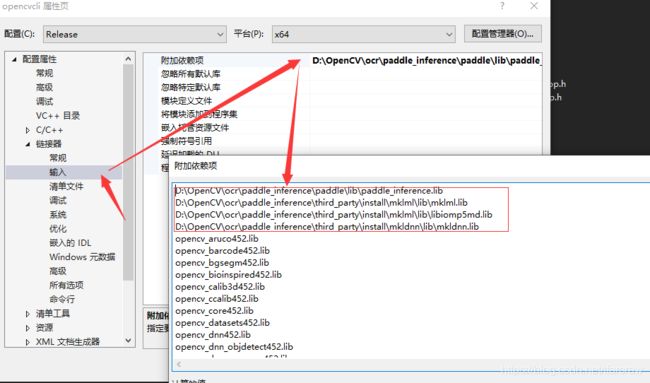Click opencv_datasets452.lib entry

(223, 323)
